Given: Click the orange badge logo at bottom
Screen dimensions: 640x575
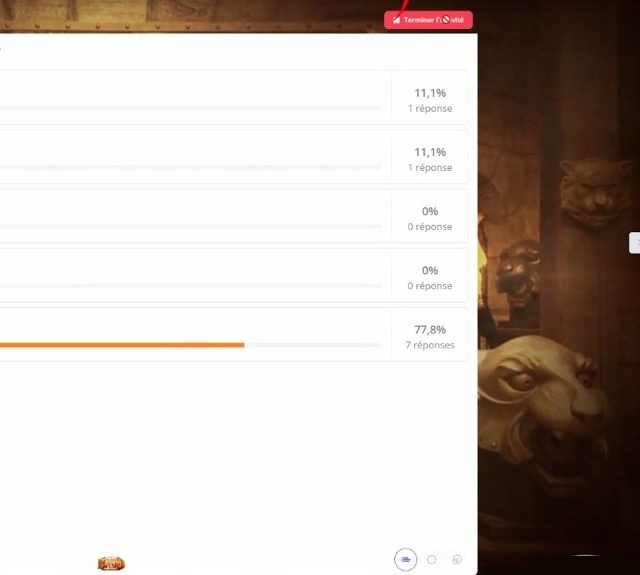Looking at the screenshot, I should point(111,564).
